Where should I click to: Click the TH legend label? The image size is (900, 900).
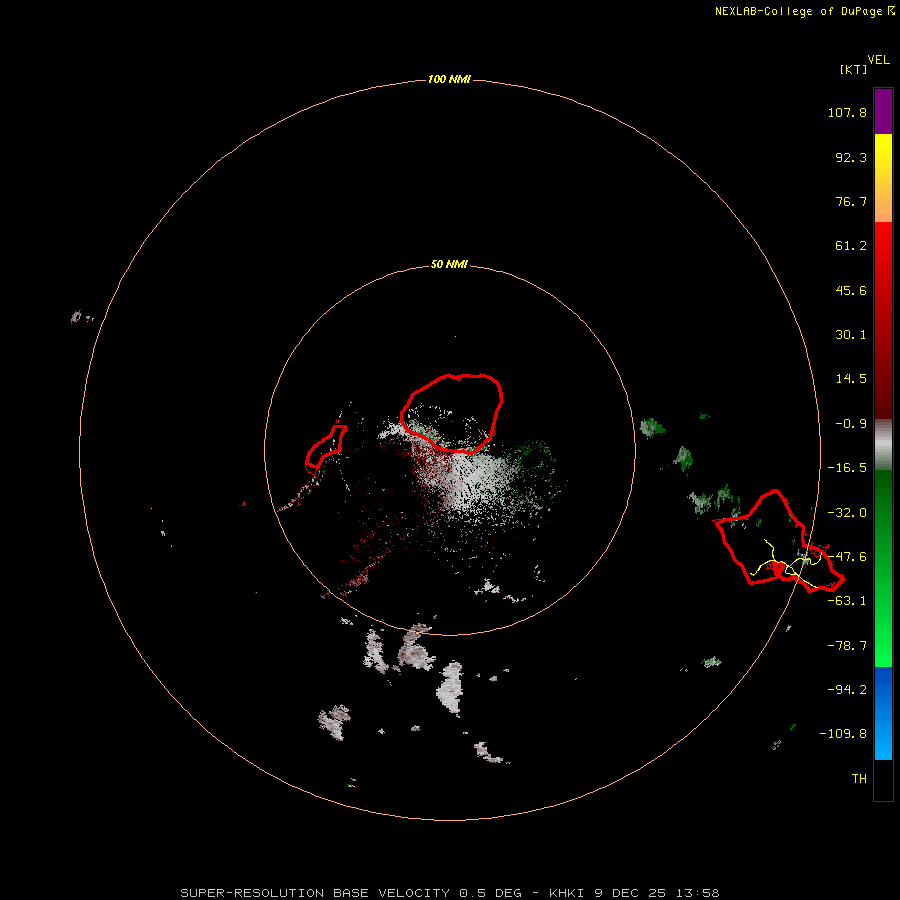point(859,779)
